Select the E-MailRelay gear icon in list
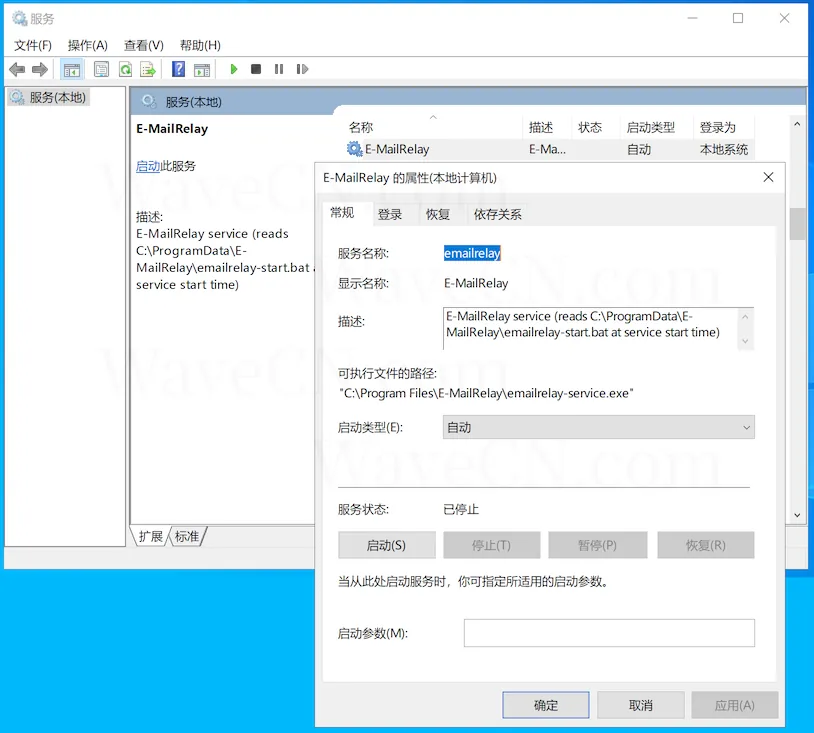The height and width of the screenshot is (733, 814). tap(355, 149)
